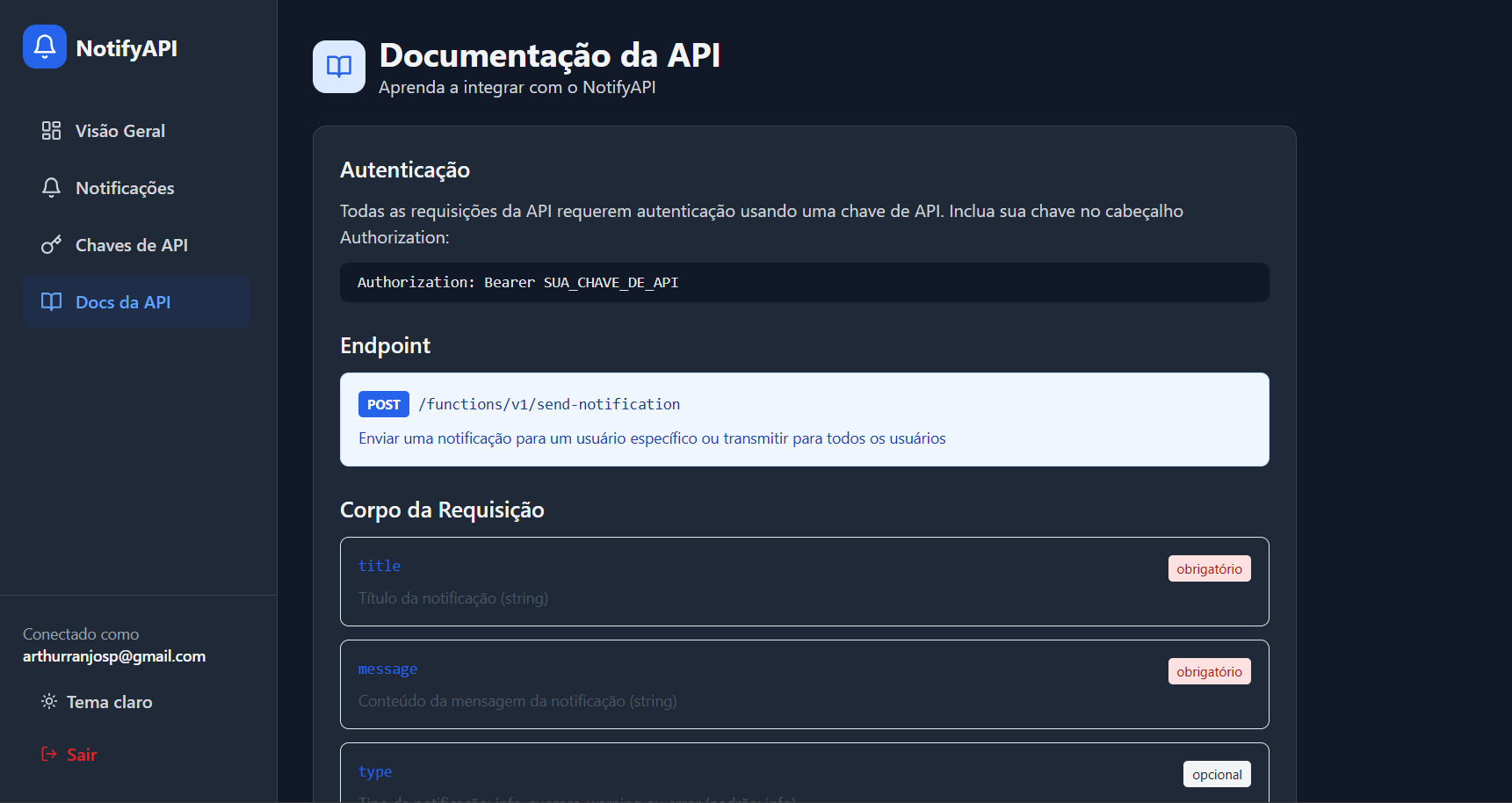
Task: Click the obrigatório badge on message field
Action: [1209, 670]
